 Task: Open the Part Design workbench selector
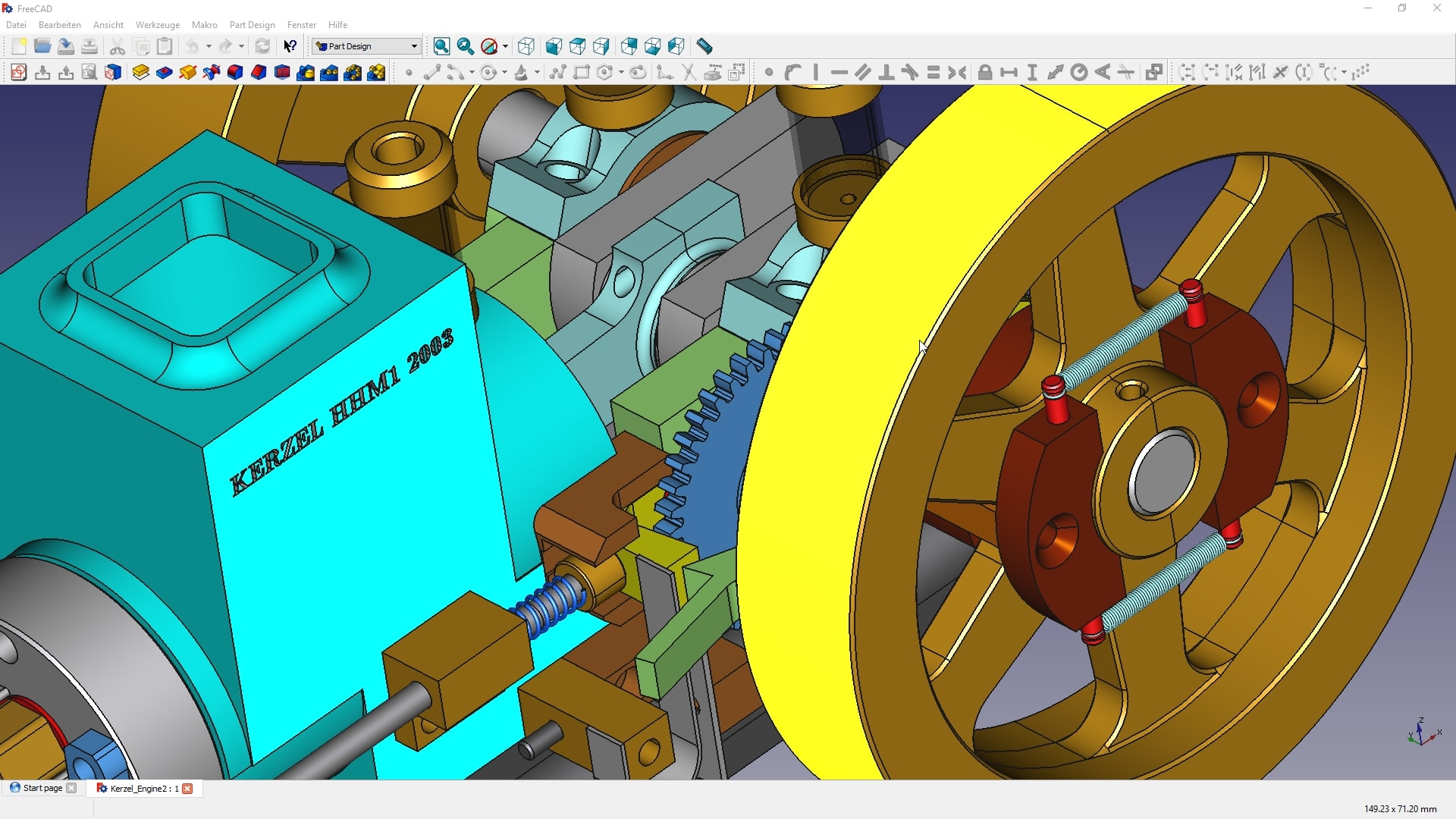click(366, 46)
